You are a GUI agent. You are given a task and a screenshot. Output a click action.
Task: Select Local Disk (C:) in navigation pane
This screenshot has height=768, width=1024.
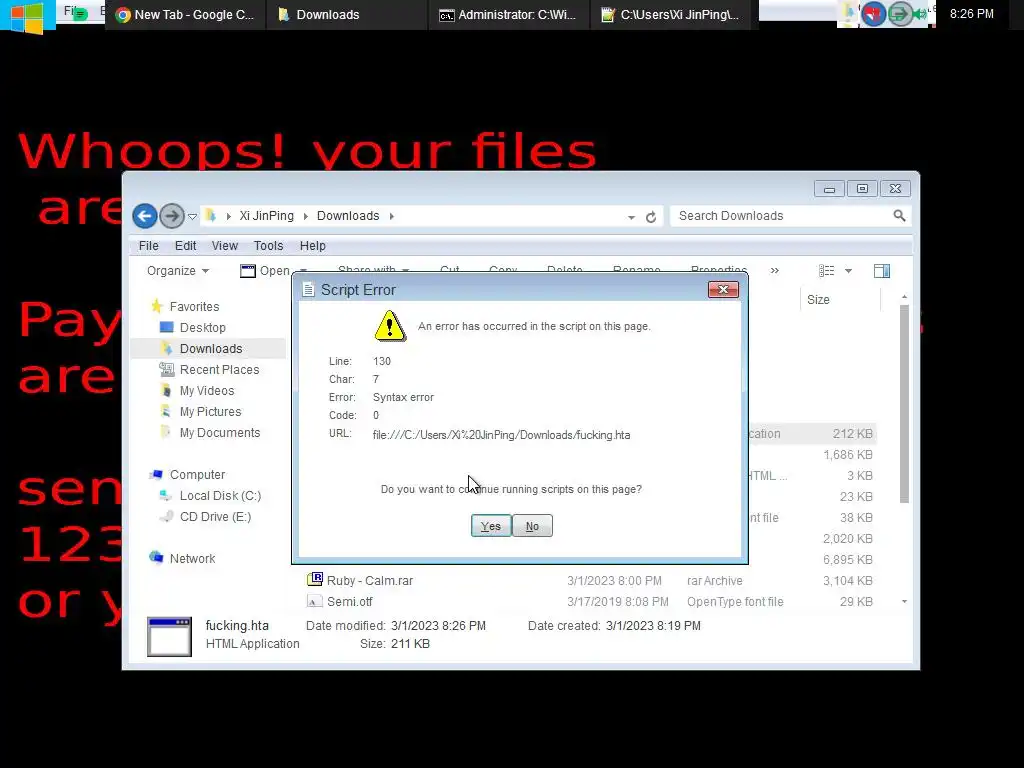click(220, 495)
